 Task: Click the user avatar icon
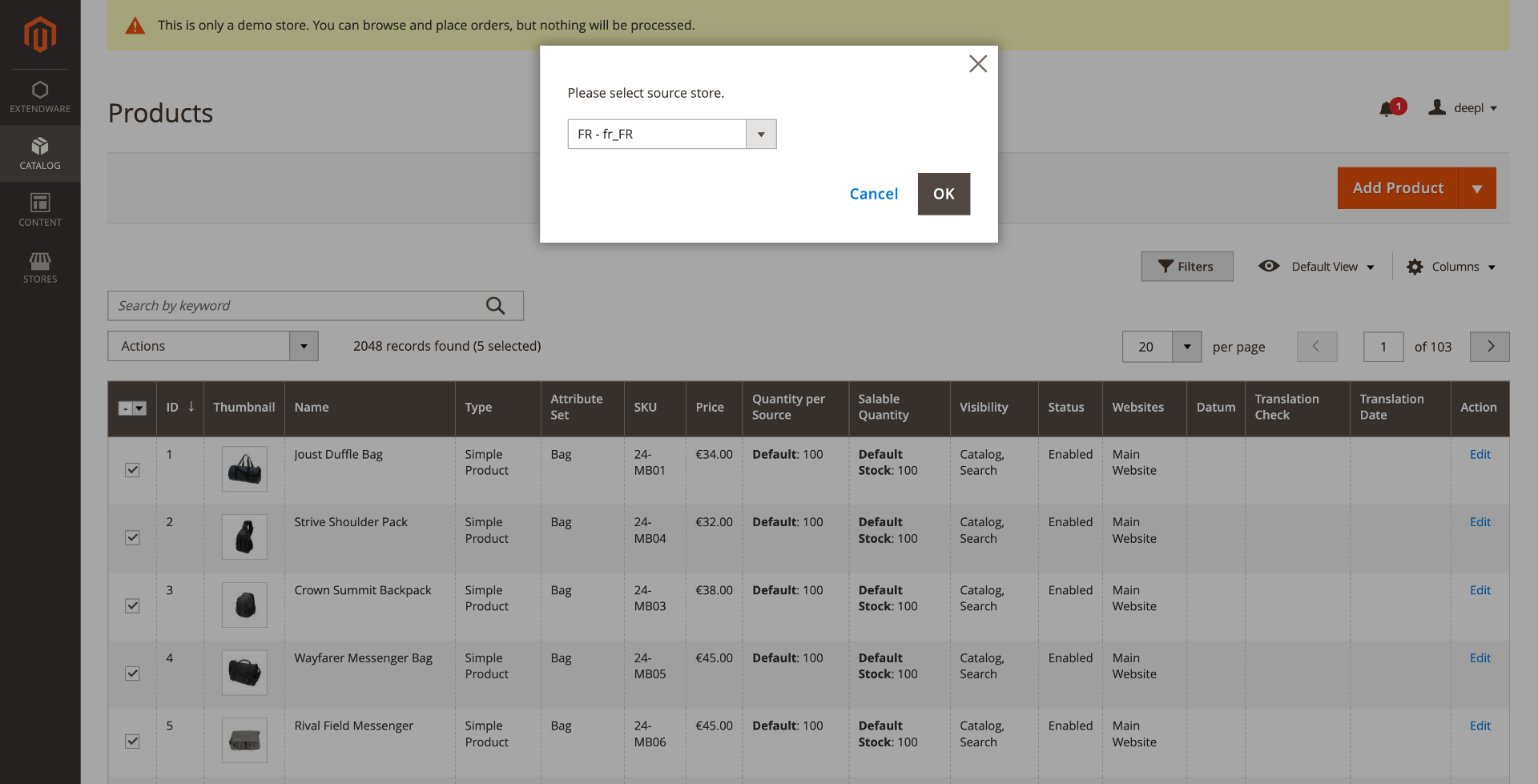[1437, 107]
